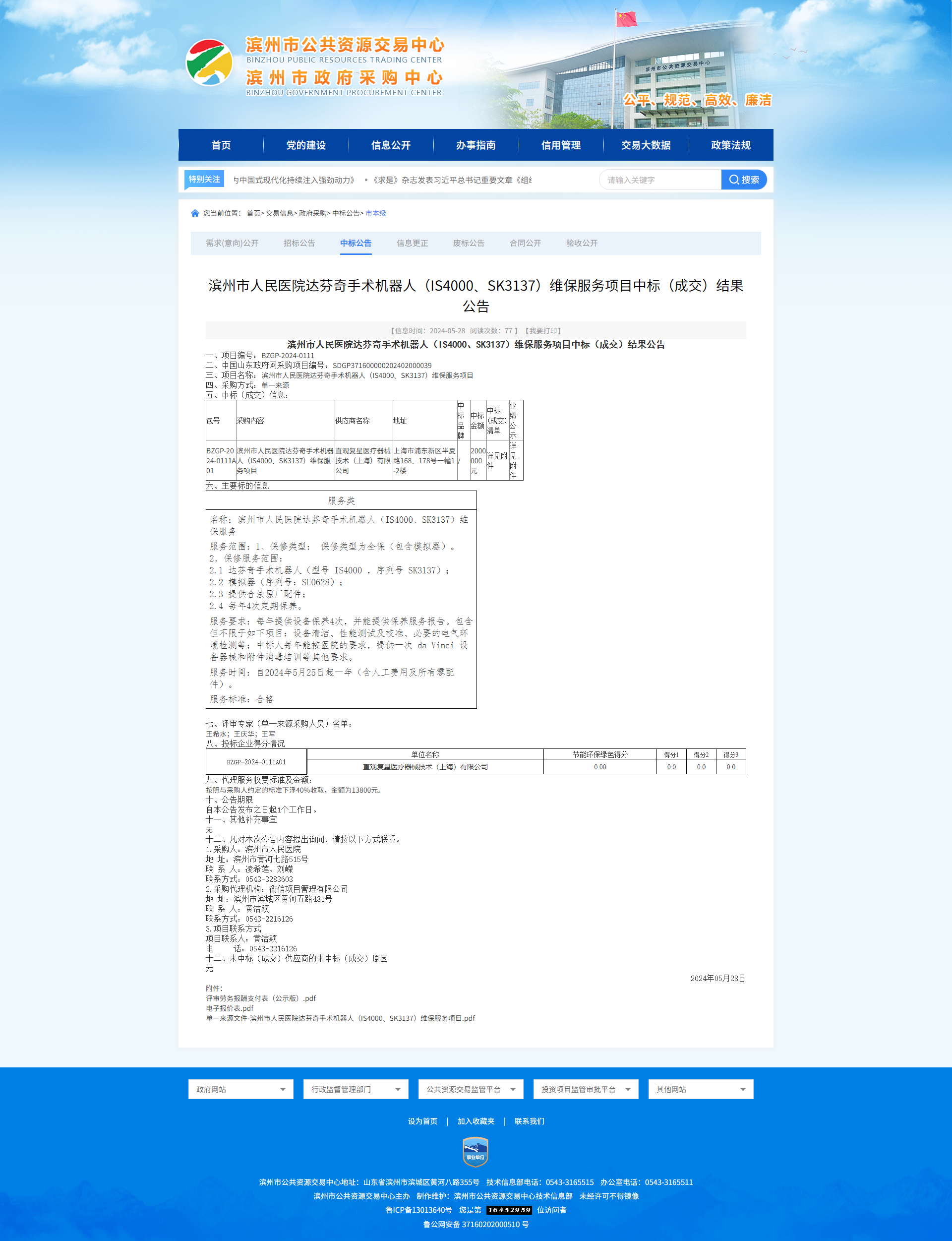Switch to 招标公告 tab
Image resolution: width=952 pixels, height=1241 pixels.
[299, 243]
